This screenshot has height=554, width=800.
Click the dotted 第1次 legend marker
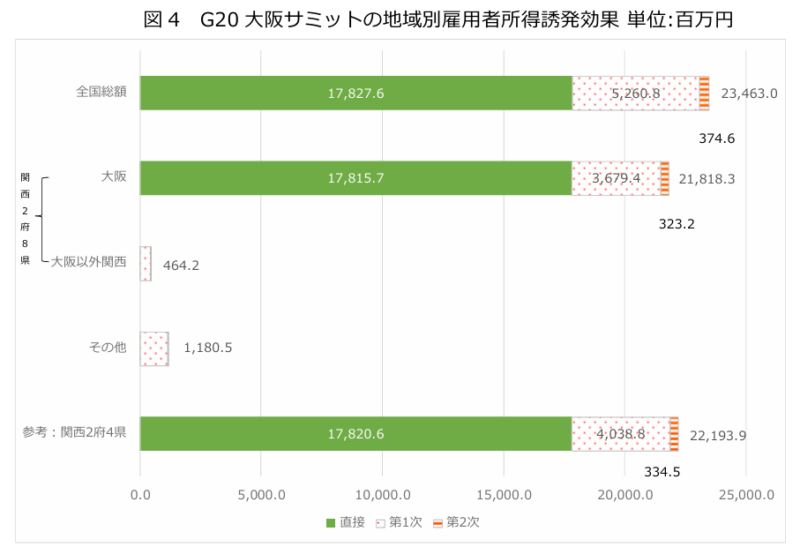pos(380,522)
